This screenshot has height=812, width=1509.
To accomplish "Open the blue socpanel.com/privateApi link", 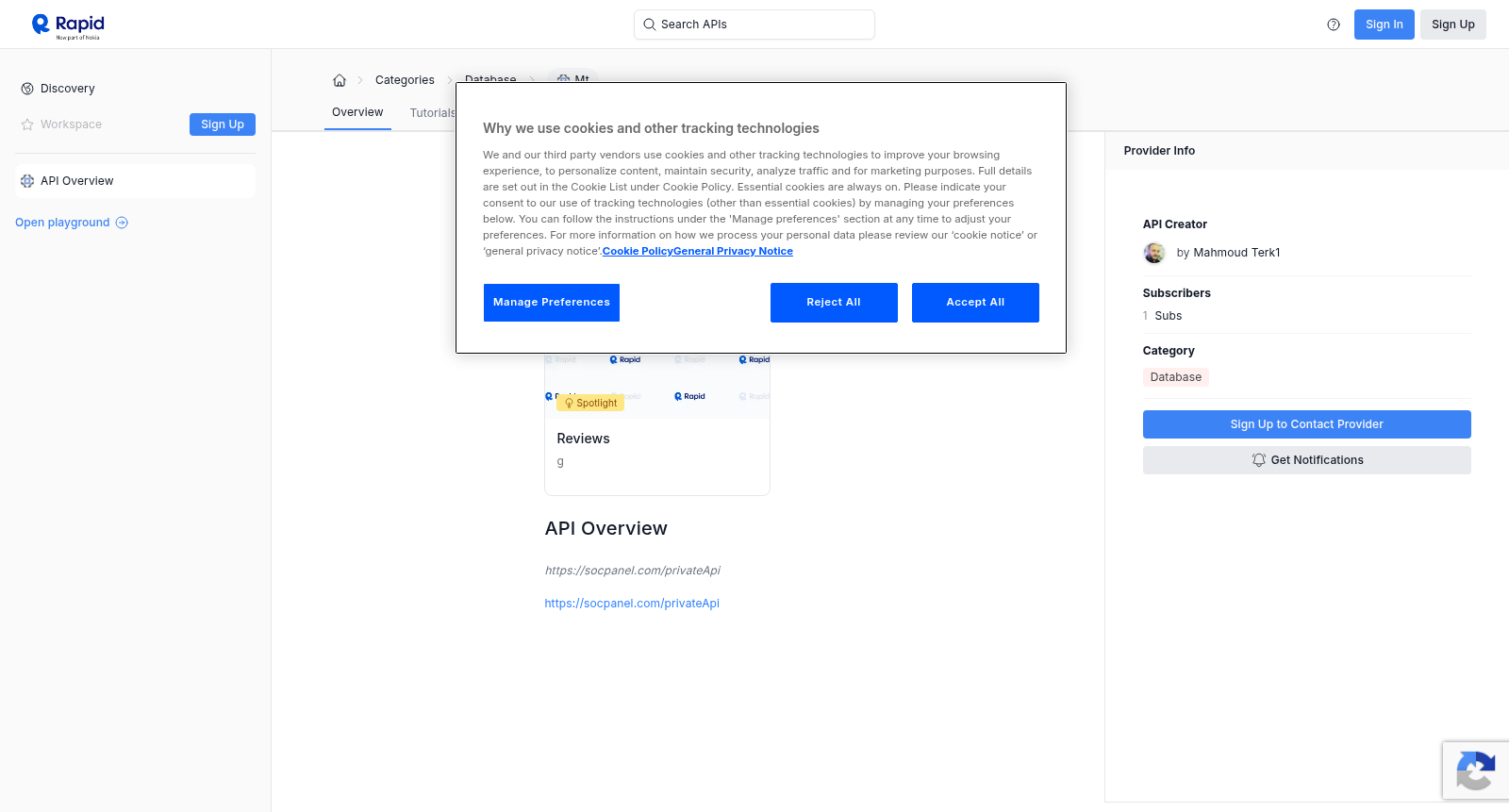I will click(x=632, y=604).
